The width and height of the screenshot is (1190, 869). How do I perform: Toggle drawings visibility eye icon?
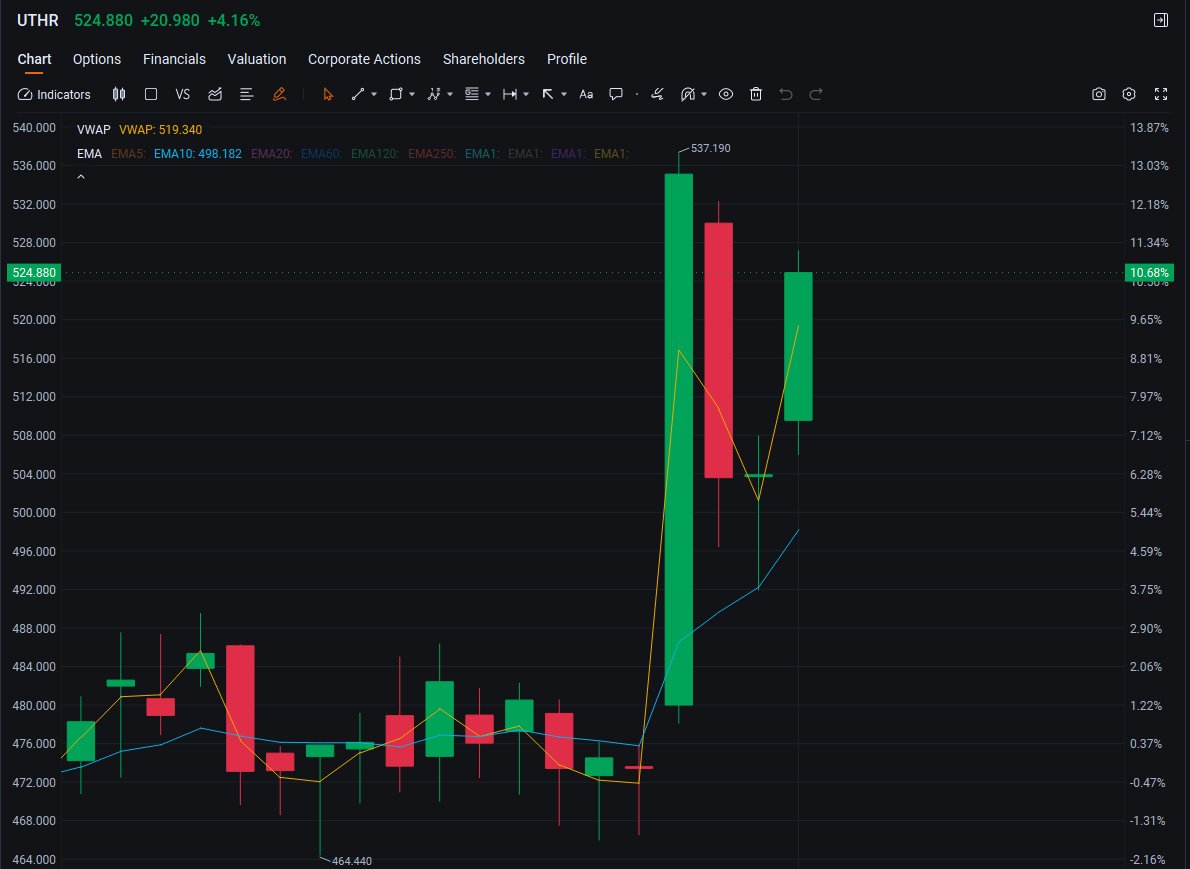[x=726, y=94]
